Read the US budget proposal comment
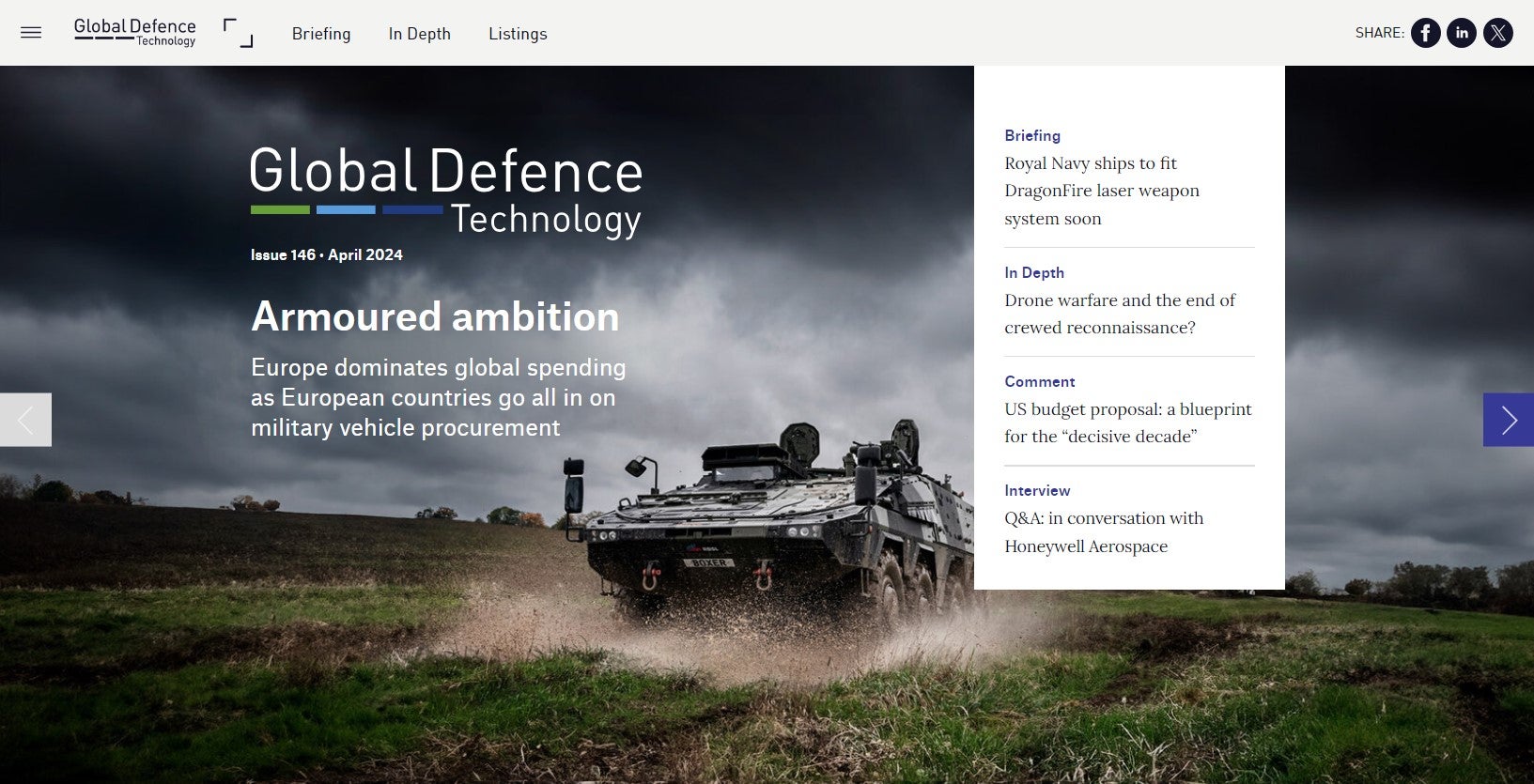Image resolution: width=1534 pixels, height=784 pixels. (1127, 423)
